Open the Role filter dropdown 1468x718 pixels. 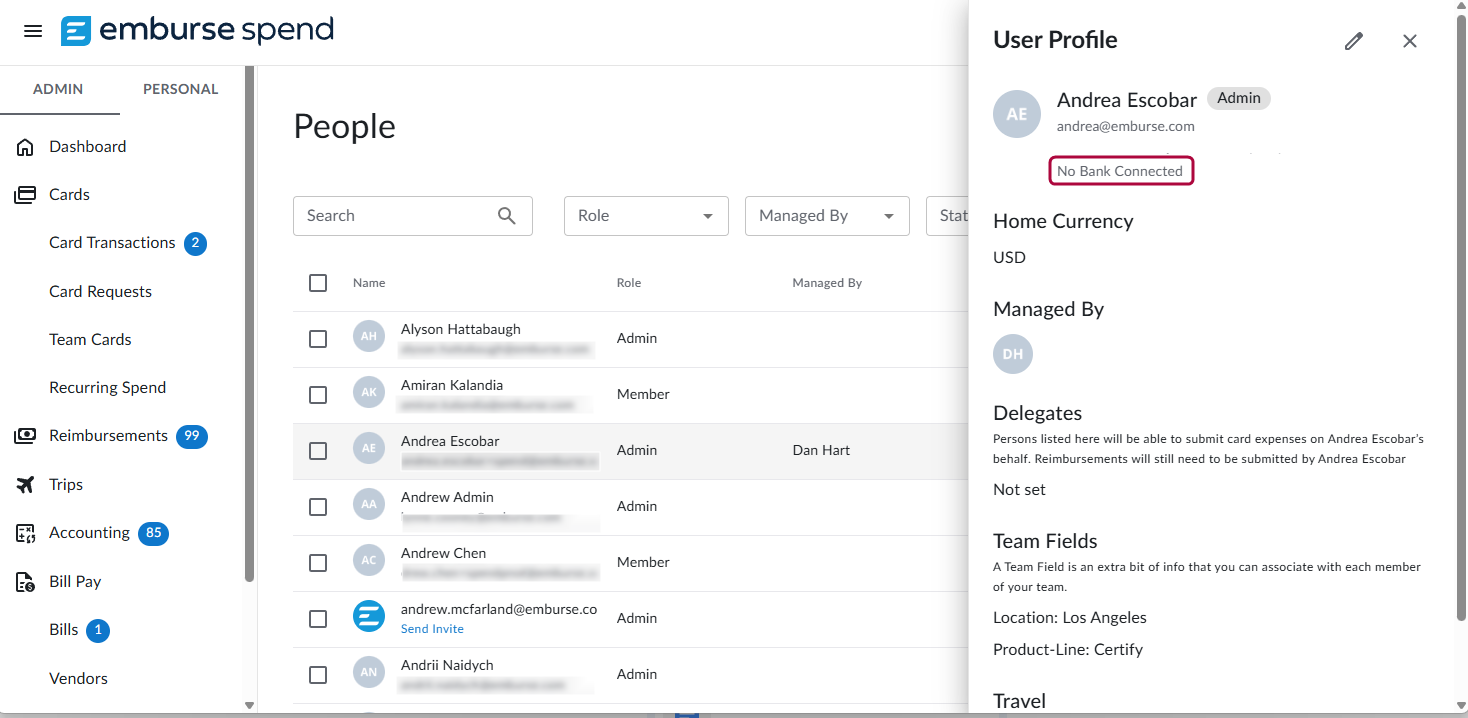click(646, 216)
